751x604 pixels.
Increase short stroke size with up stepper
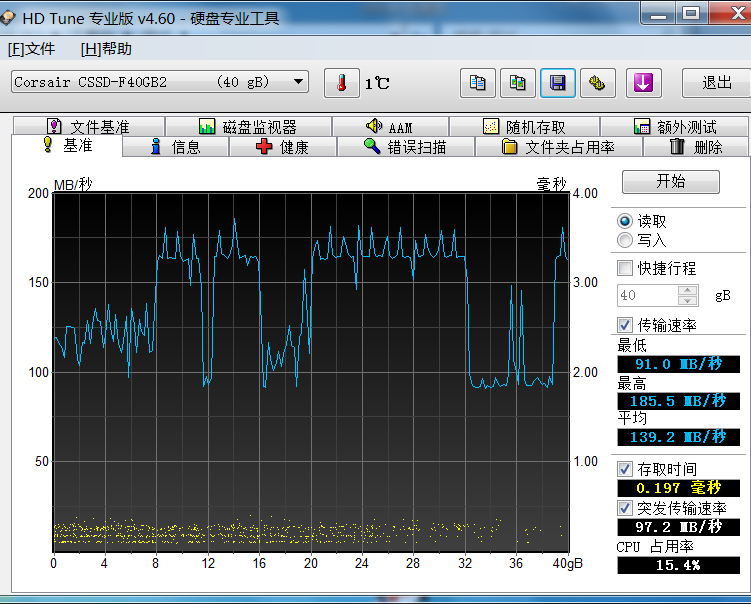coord(687,291)
